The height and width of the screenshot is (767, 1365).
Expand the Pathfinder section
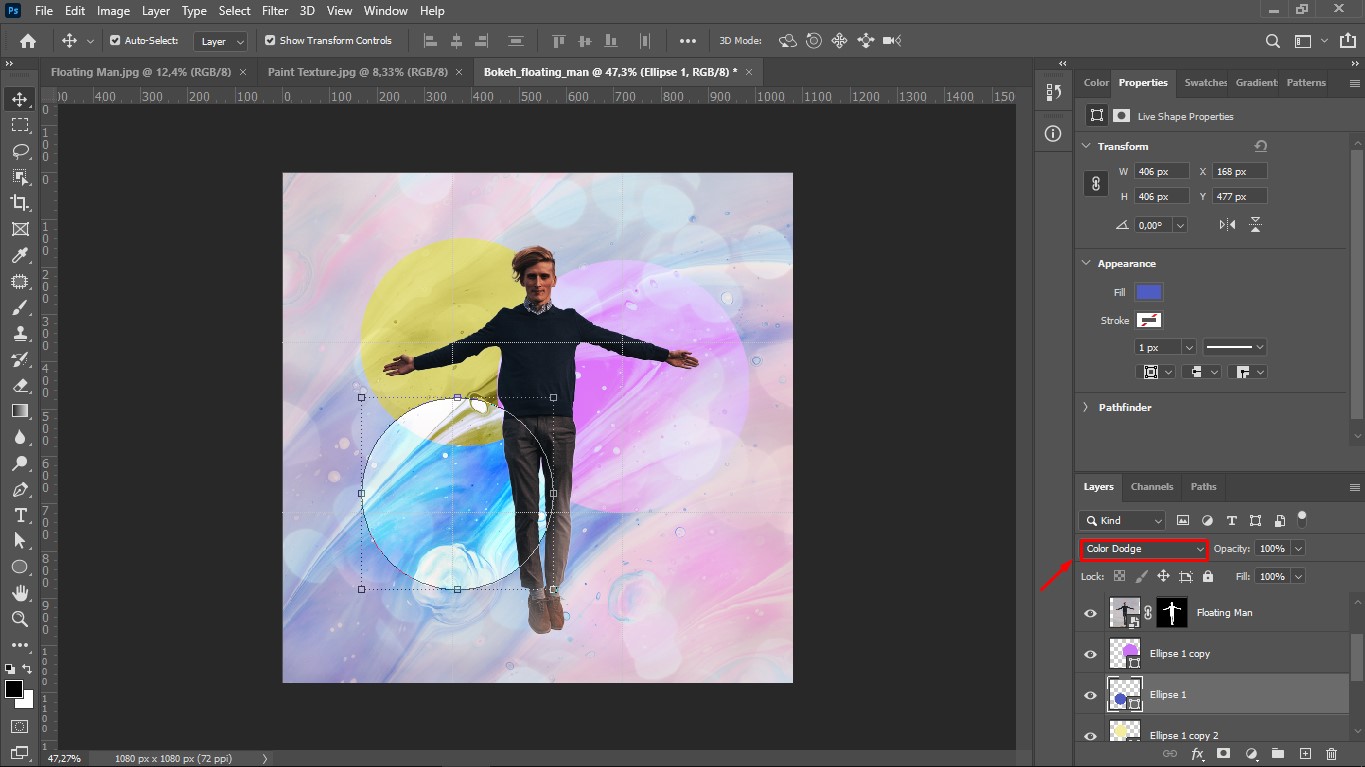1087,407
